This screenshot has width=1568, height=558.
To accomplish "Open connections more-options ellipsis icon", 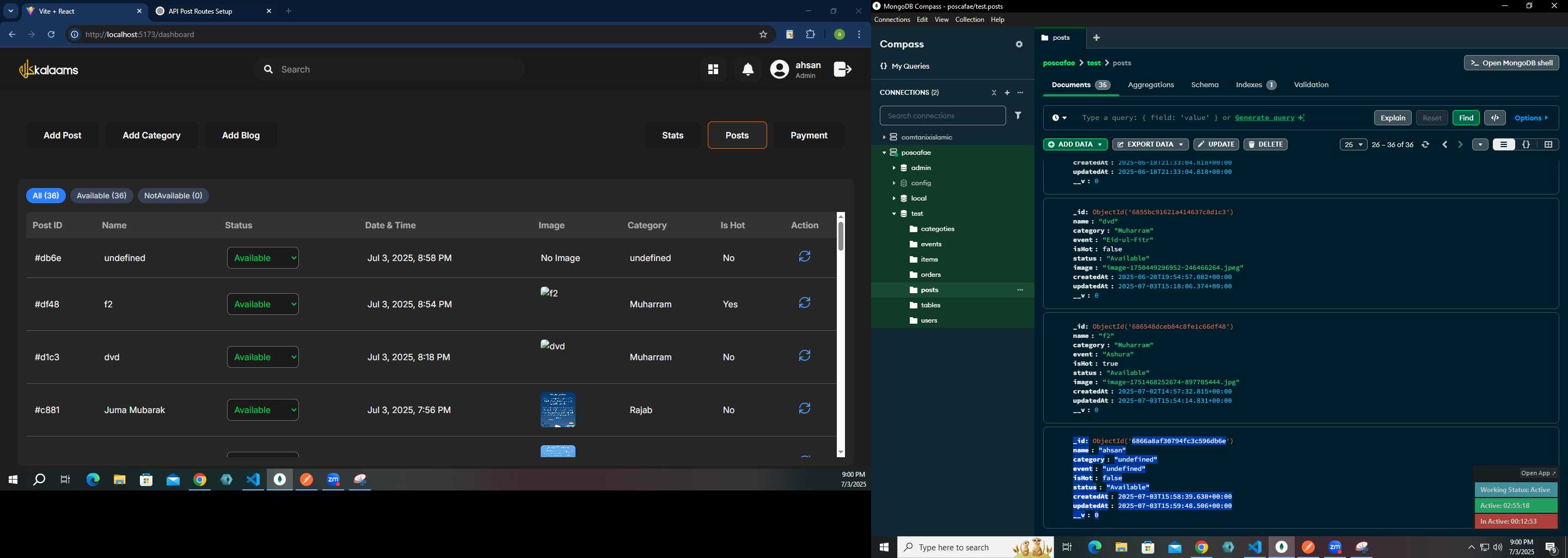I will point(1021,93).
